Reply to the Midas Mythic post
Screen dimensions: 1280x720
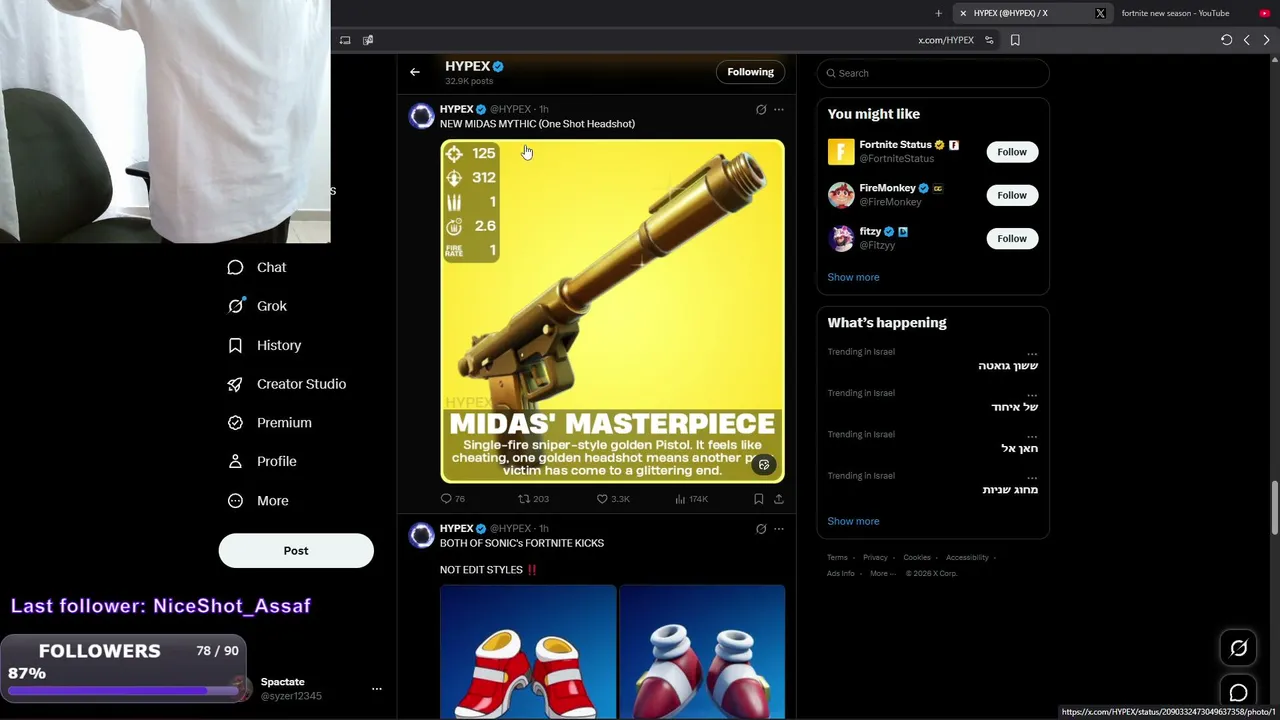pos(453,498)
